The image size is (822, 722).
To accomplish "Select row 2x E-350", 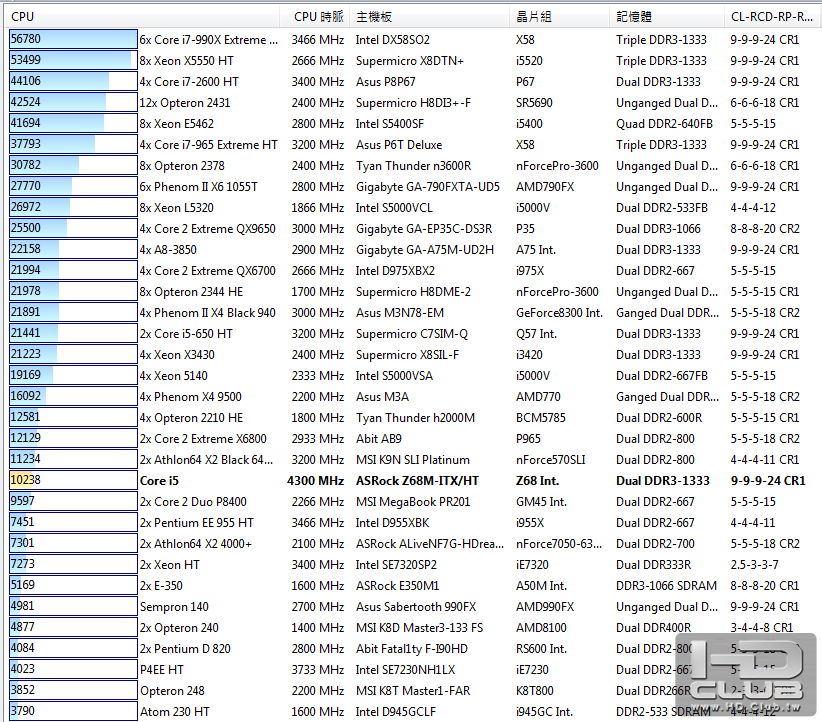I will [414, 585].
